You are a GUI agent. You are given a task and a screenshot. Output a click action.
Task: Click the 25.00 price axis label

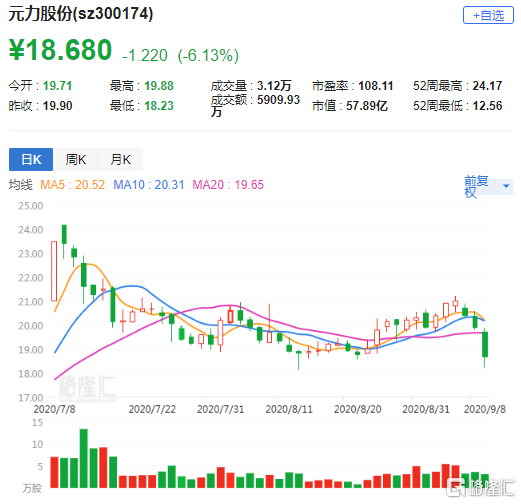(x=31, y=206)
